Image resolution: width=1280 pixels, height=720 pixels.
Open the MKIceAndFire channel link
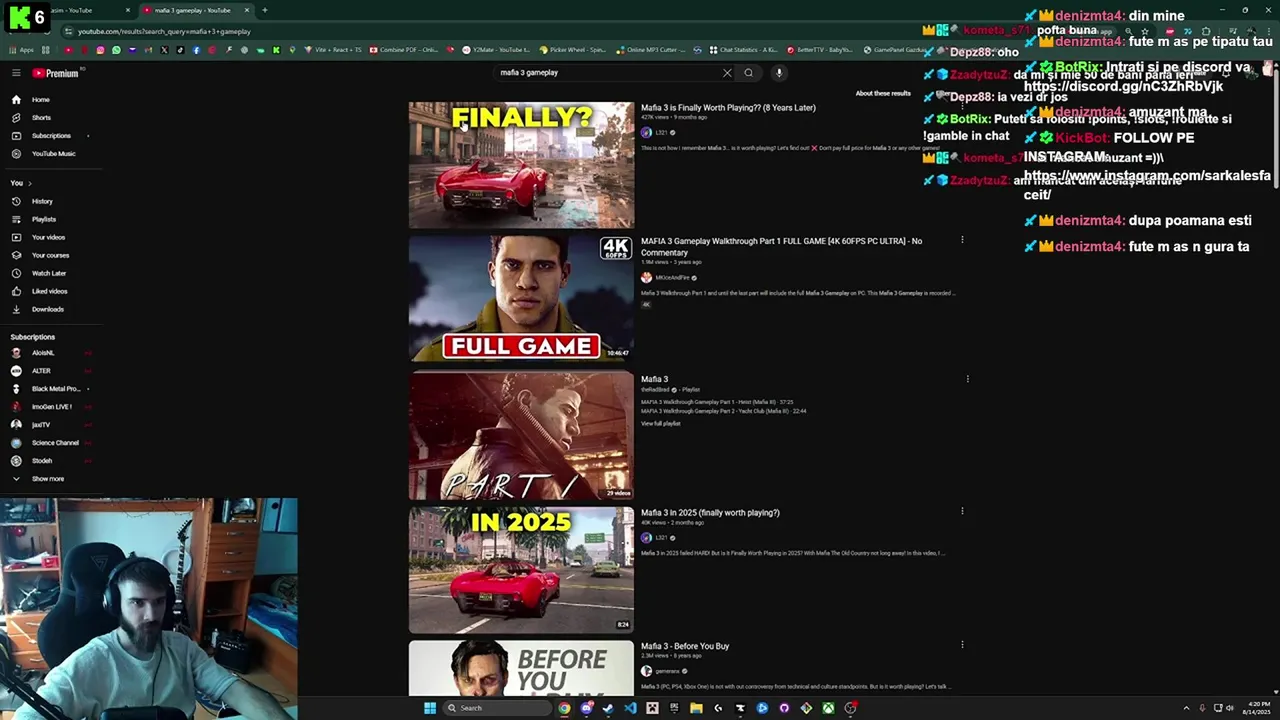click(x=671, y=278)
